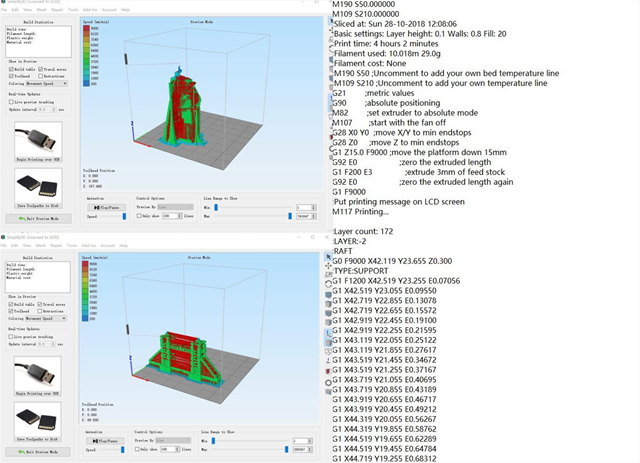Toggle Build table checkbox in the tower window
This screenshot has height=463, width=640.
pyautogui.click(x=12, y=68)
